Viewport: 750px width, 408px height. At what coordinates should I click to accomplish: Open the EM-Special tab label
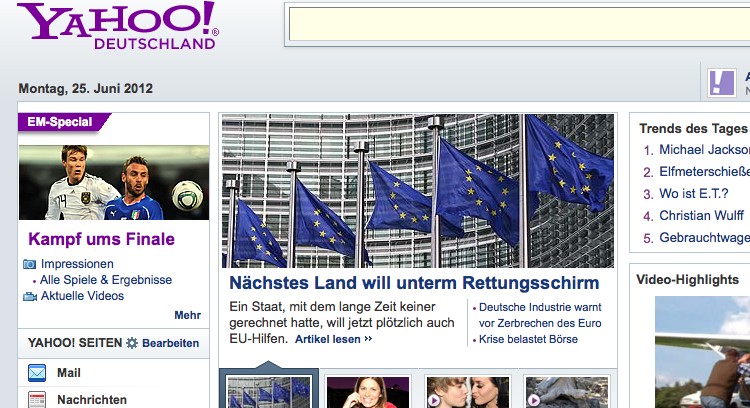coord(60,122)
